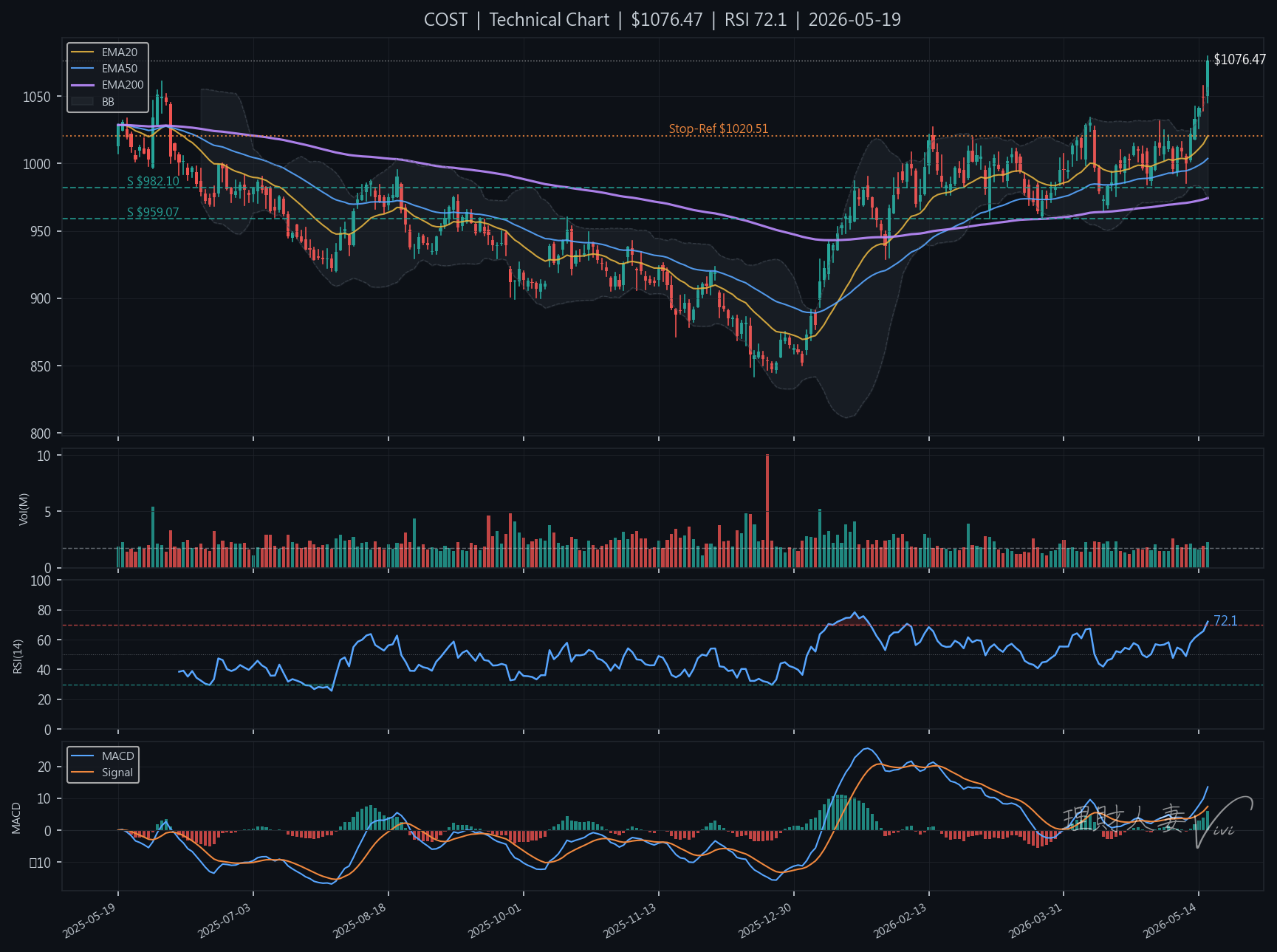Screen dimensions: 1277x952
Task: Click the rotated MACD axis title
Action: coord(16,818)
